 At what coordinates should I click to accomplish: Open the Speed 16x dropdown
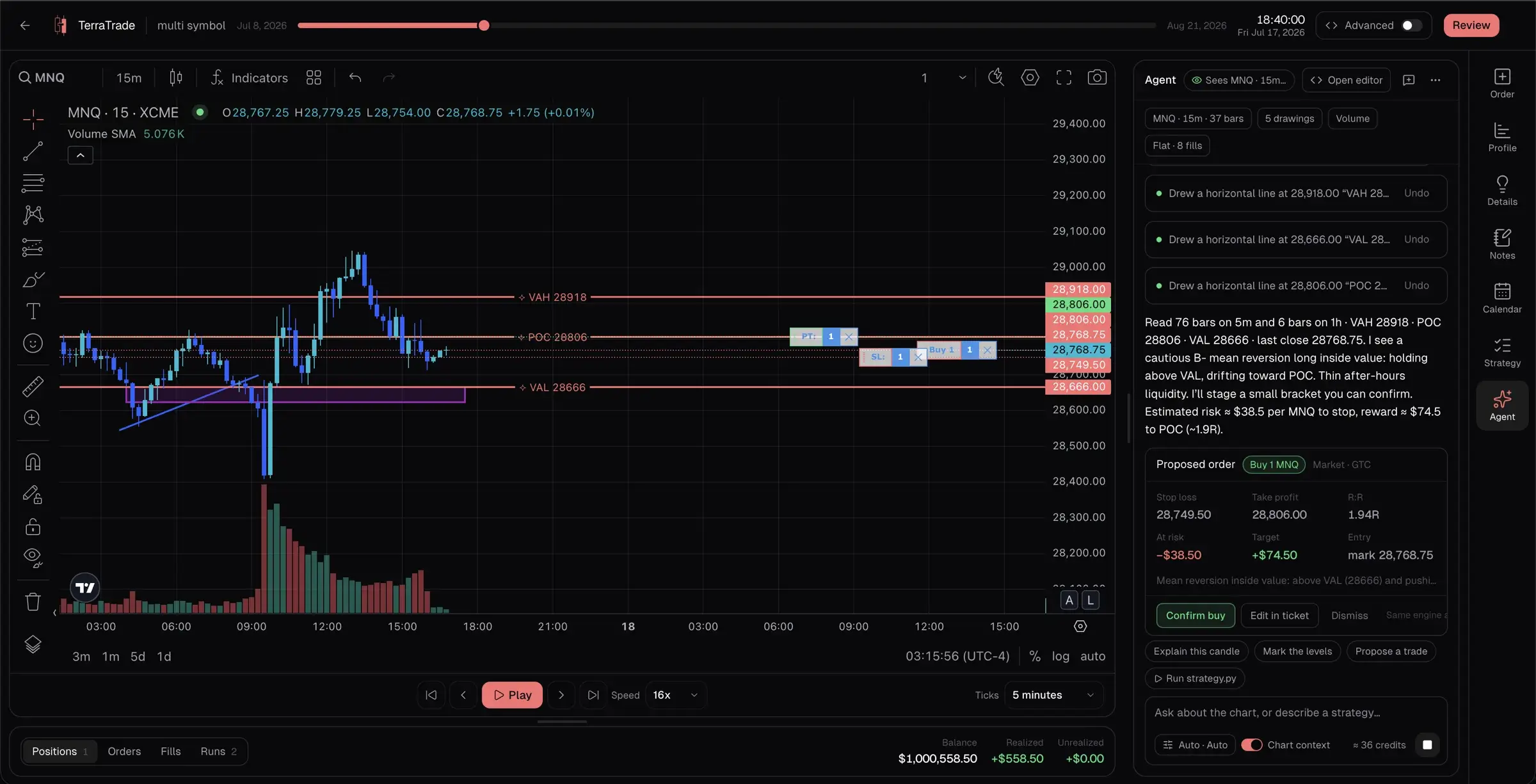(675, 695)
